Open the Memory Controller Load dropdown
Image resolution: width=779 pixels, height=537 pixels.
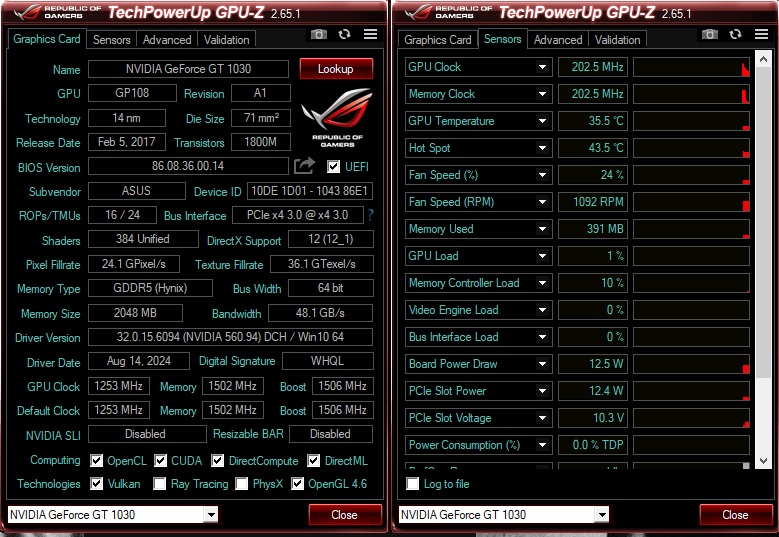pyautogui.click(x=543, y=283)
